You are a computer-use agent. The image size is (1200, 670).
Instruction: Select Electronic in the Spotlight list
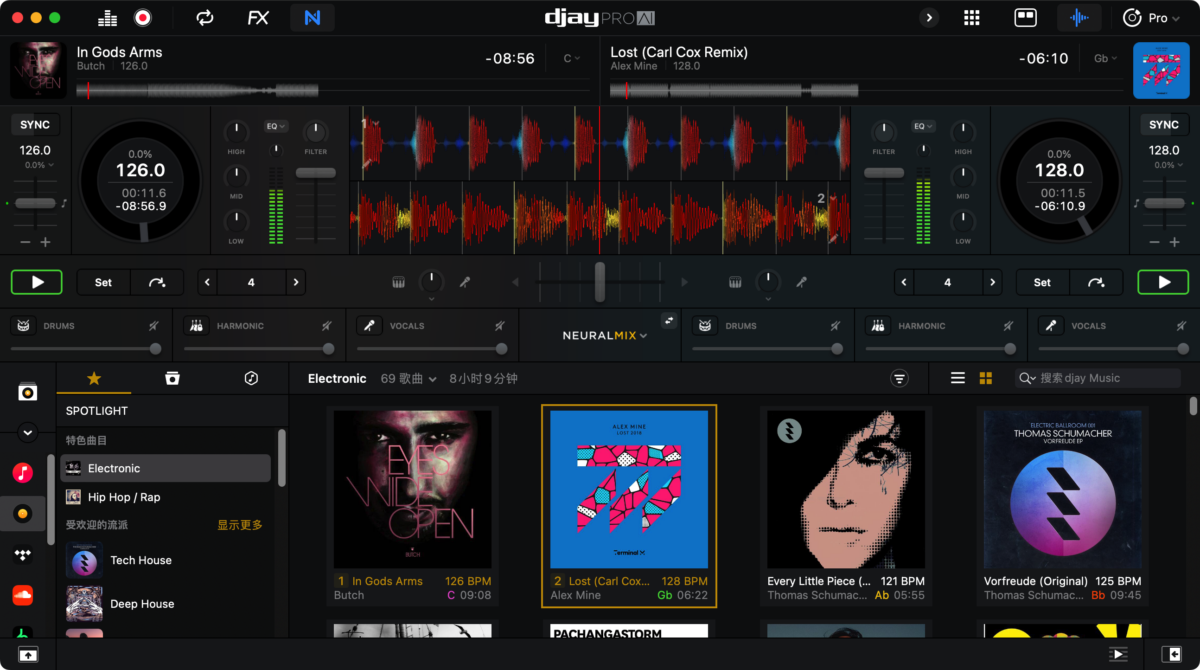166,468
